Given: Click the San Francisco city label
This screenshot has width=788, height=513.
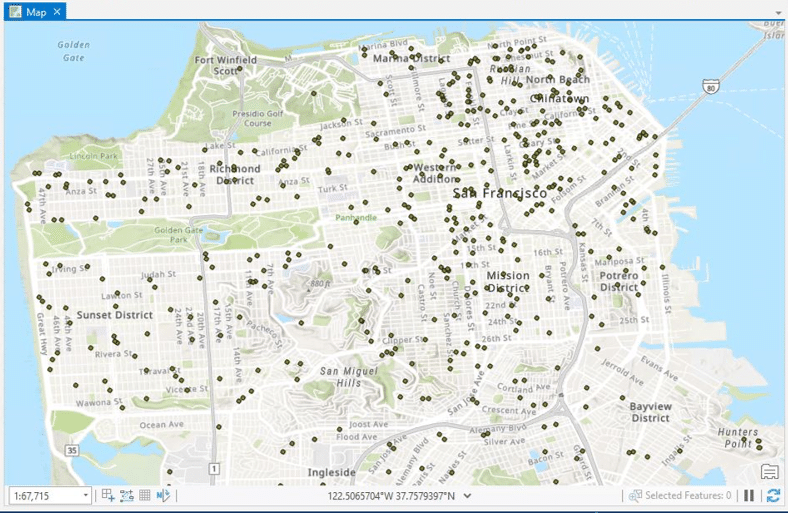Looking at the screenshot, I should [500, 193].
